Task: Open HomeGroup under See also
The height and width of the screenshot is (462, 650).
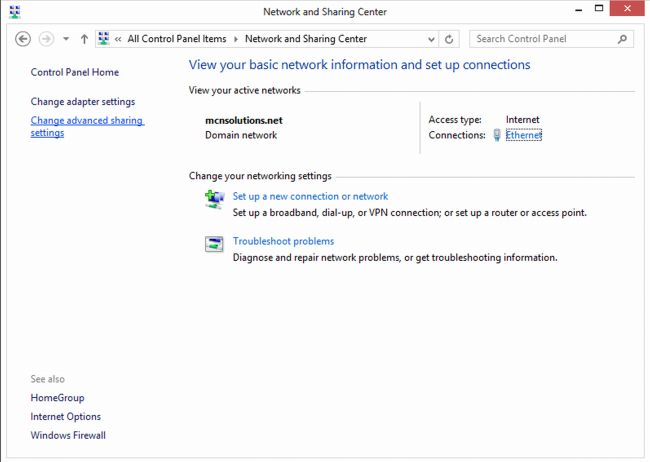Action: point(57,398)
